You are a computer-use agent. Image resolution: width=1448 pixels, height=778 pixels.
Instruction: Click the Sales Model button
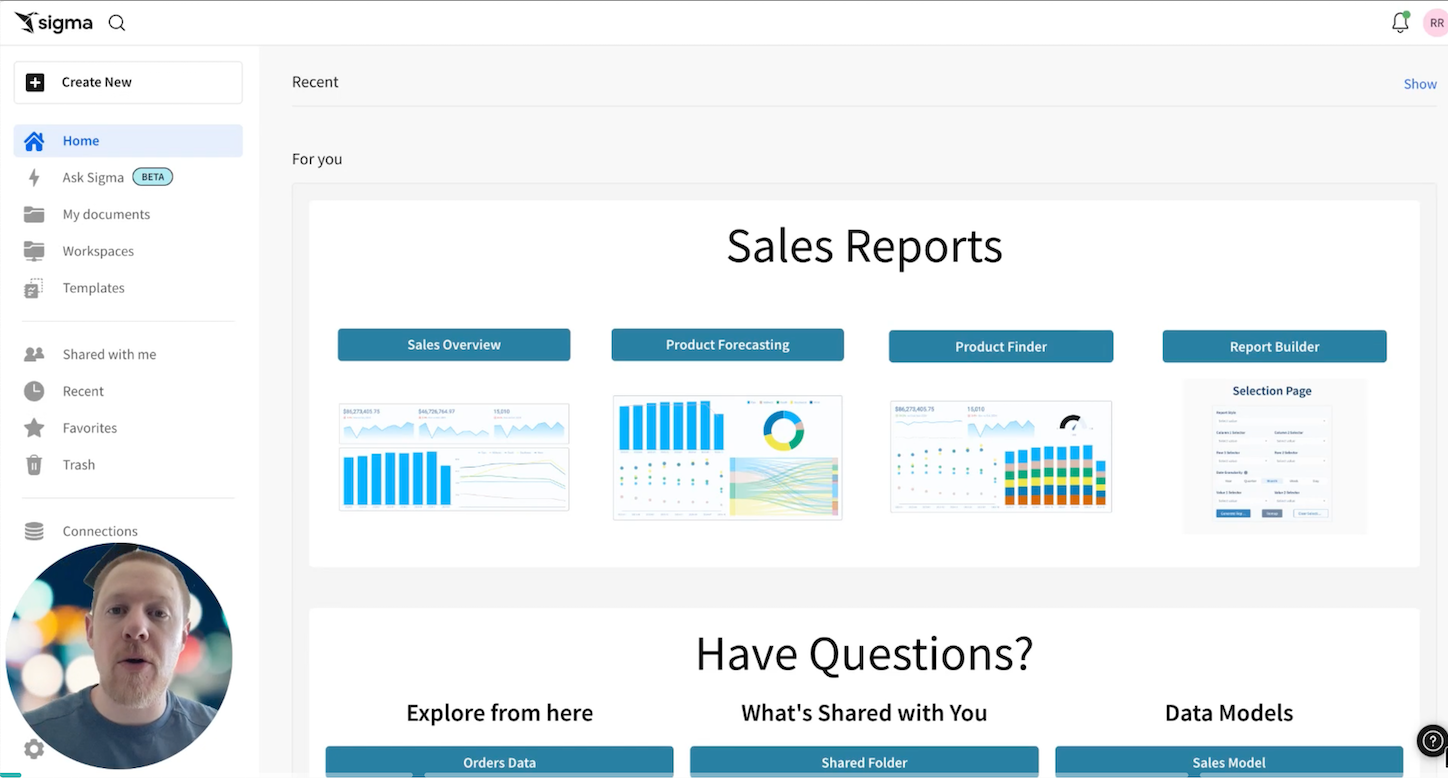point(1229,762)
